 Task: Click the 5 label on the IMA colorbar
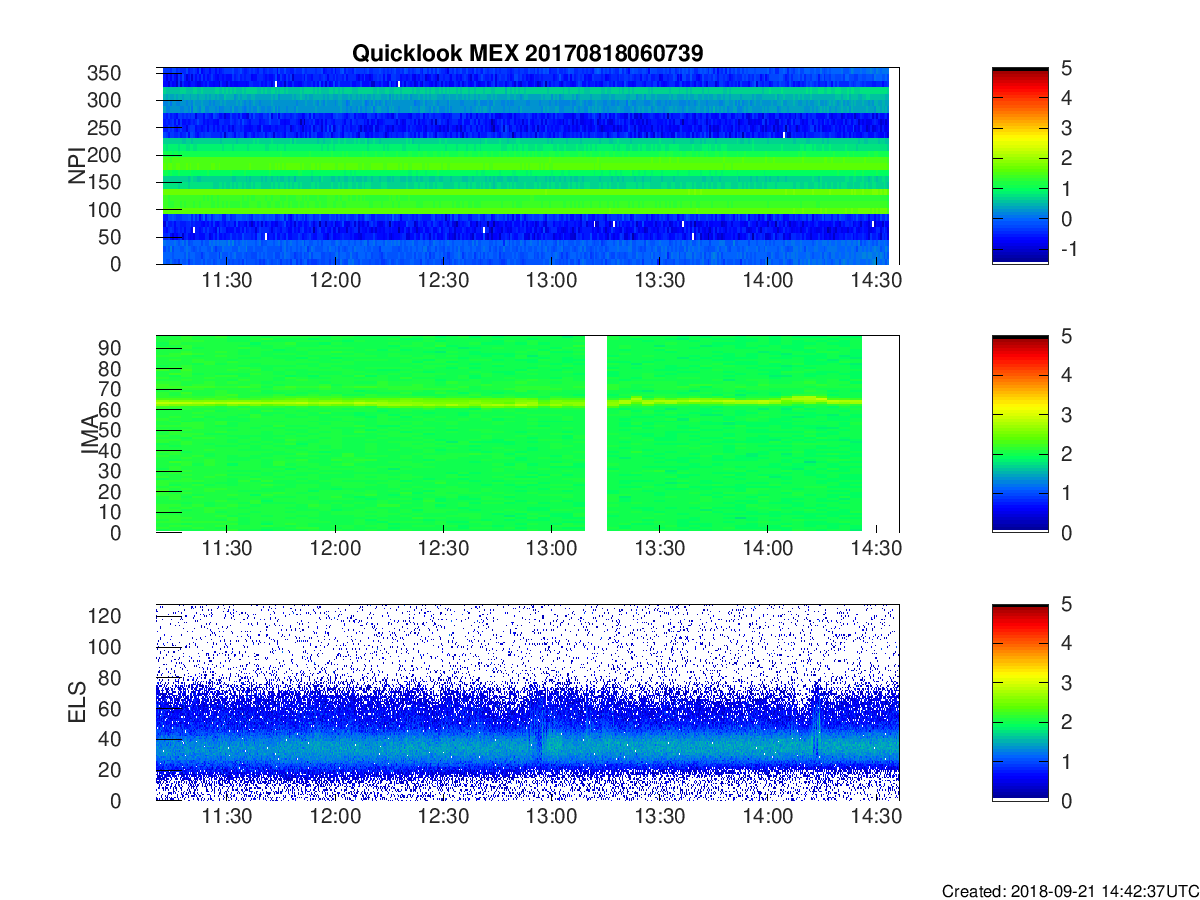pos(1065,337)
